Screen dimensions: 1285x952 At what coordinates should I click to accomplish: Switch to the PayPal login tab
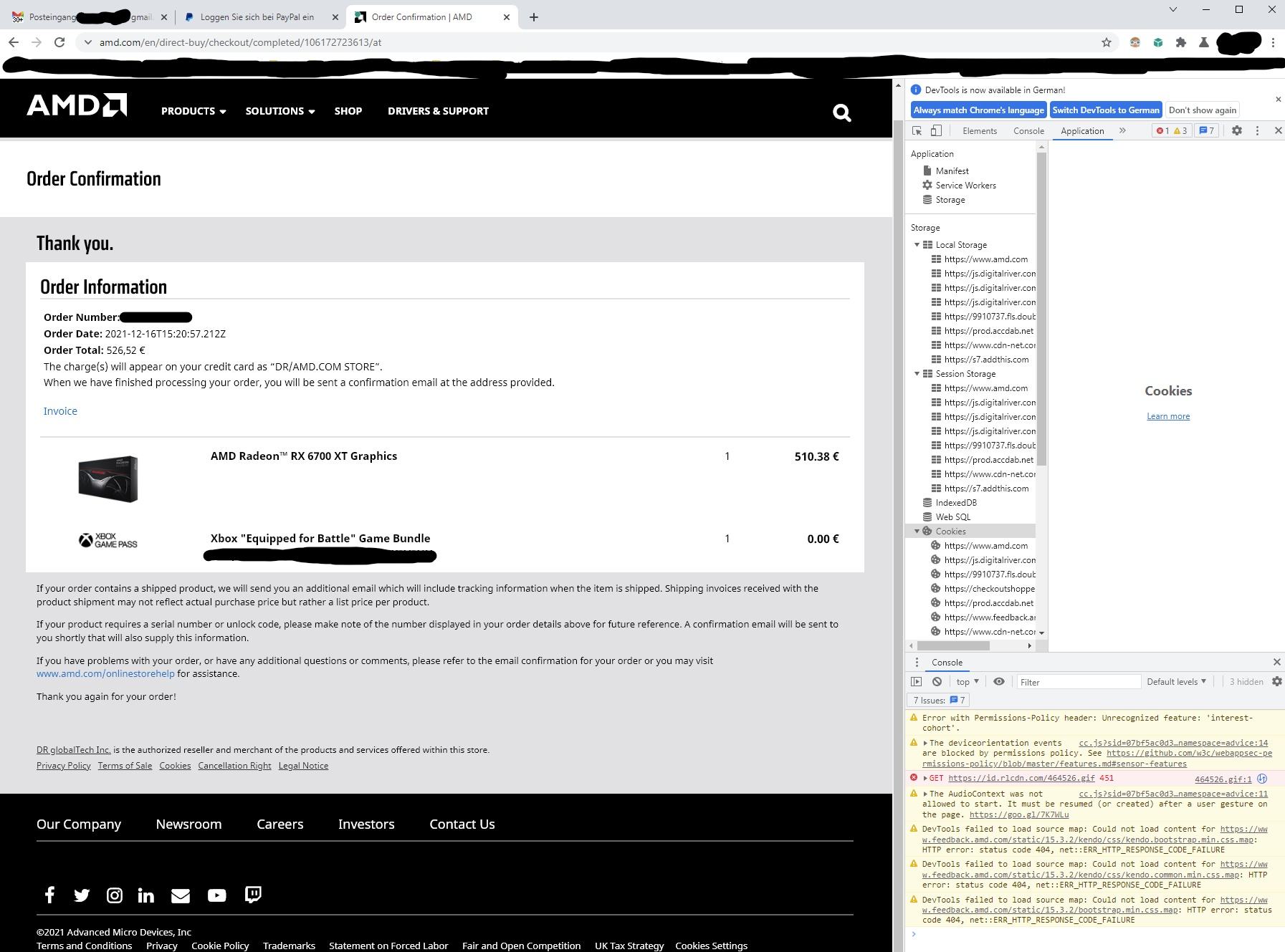pos(257,17)
